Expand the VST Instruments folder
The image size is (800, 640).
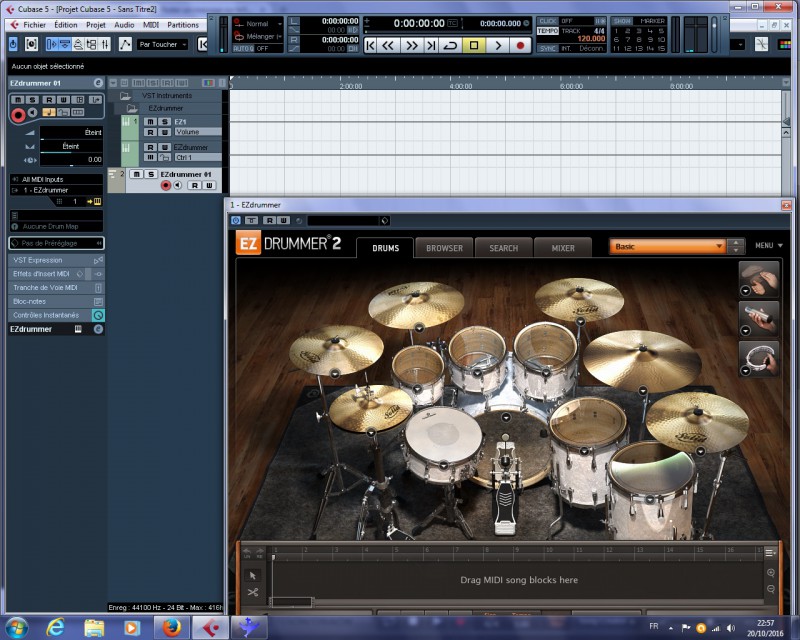pyautogui.click(x=125, y=95)
